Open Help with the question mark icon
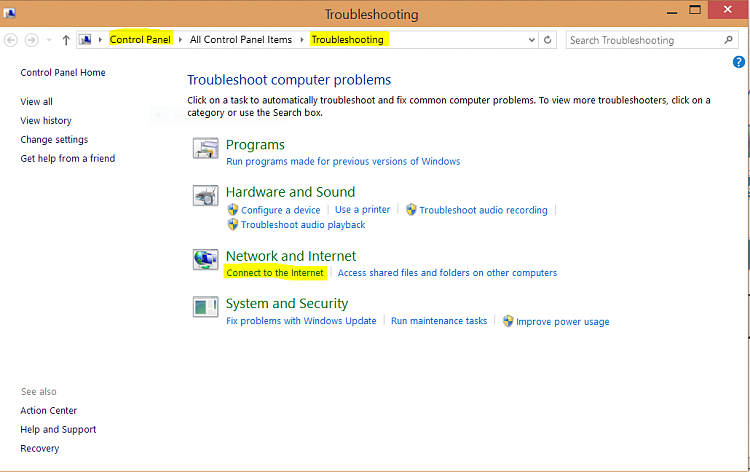 pos(739,62)
